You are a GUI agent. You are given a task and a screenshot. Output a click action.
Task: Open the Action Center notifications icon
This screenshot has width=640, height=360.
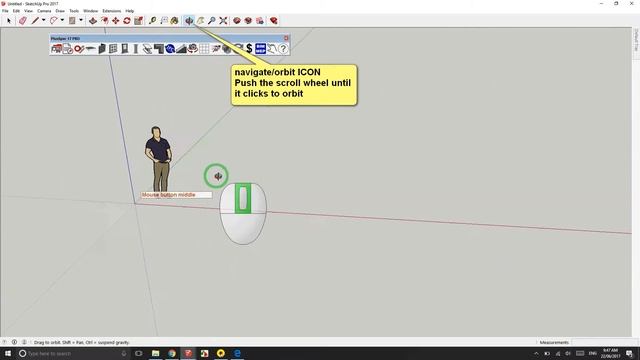click(x=629, y=353)
